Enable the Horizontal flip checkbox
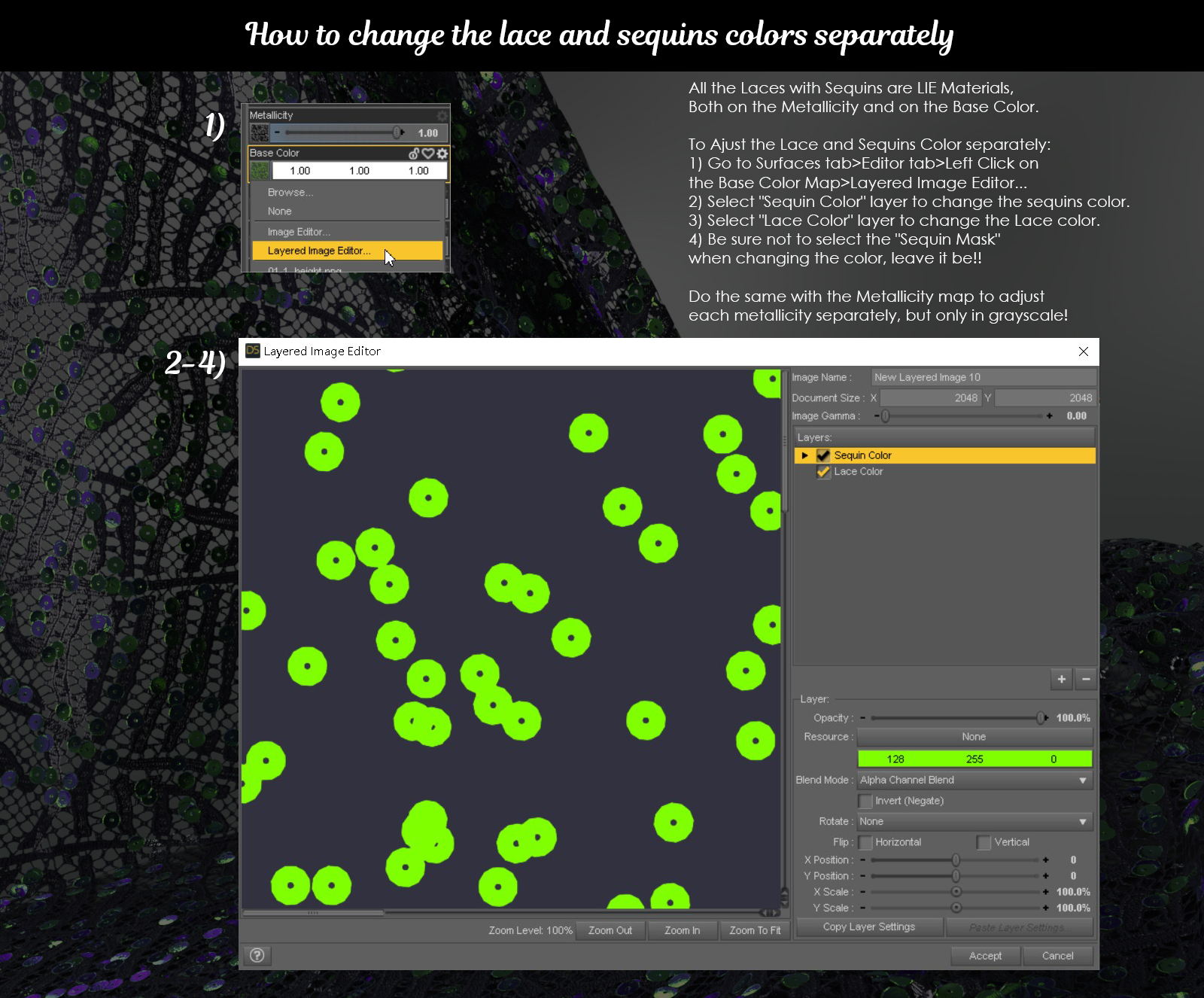This screenshot has height=998, width=1204. [x=865, y=842]
